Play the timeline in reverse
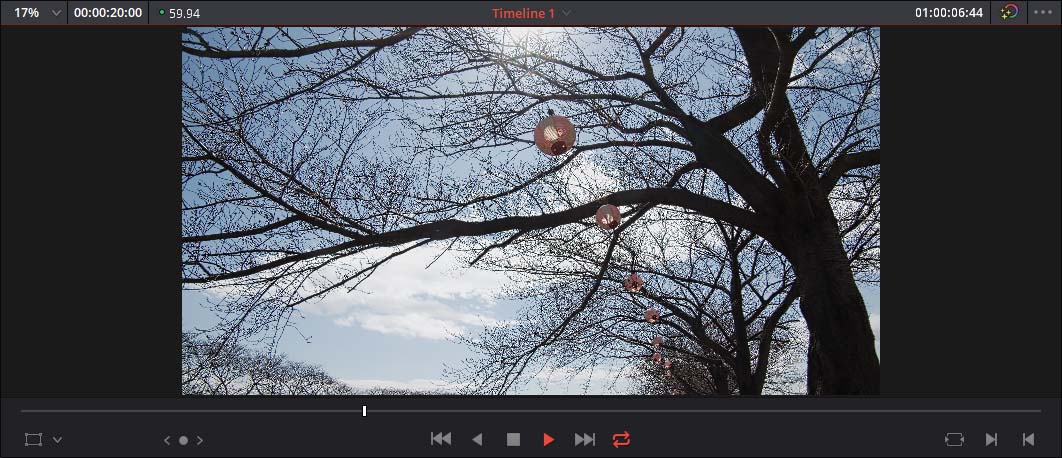 pos(477,440)
